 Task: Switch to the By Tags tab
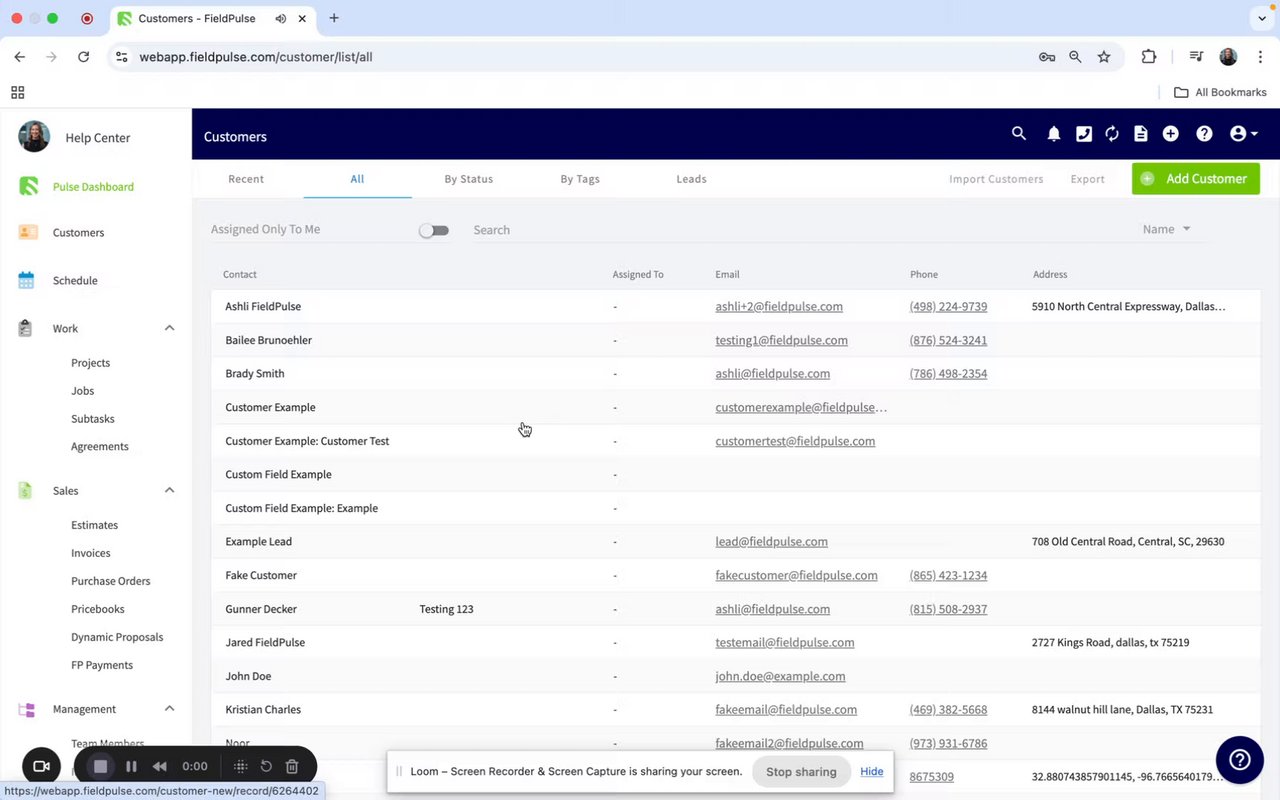580,179
